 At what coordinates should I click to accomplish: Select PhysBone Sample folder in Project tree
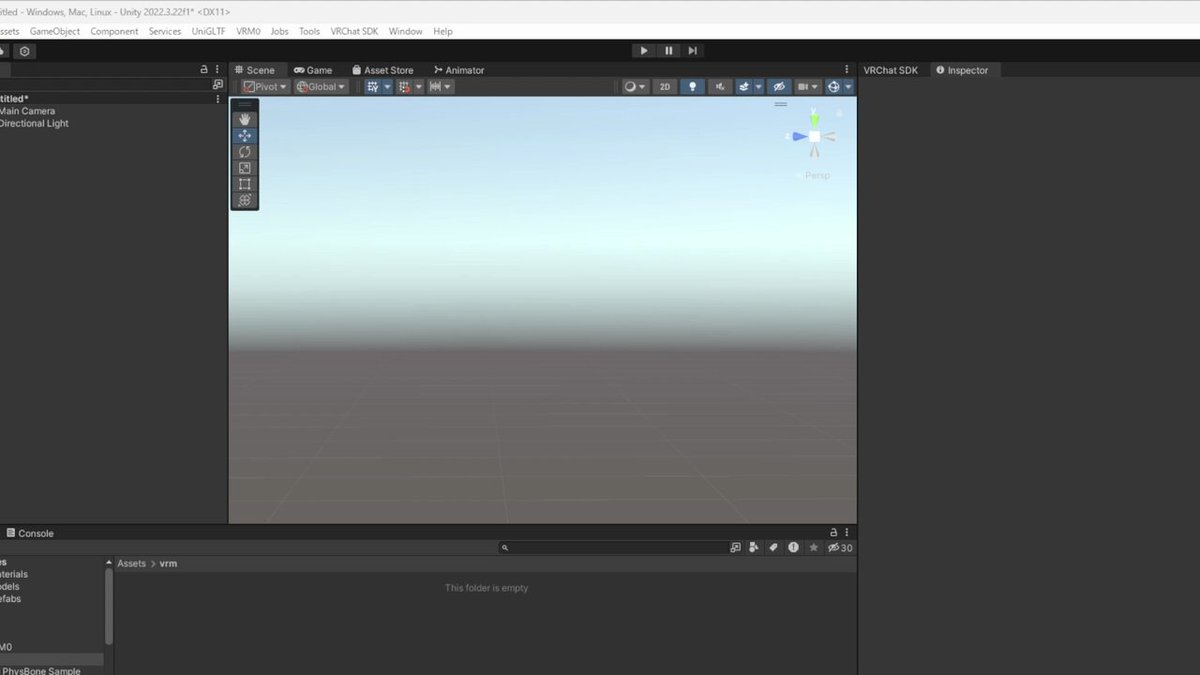tap(41, 670)
